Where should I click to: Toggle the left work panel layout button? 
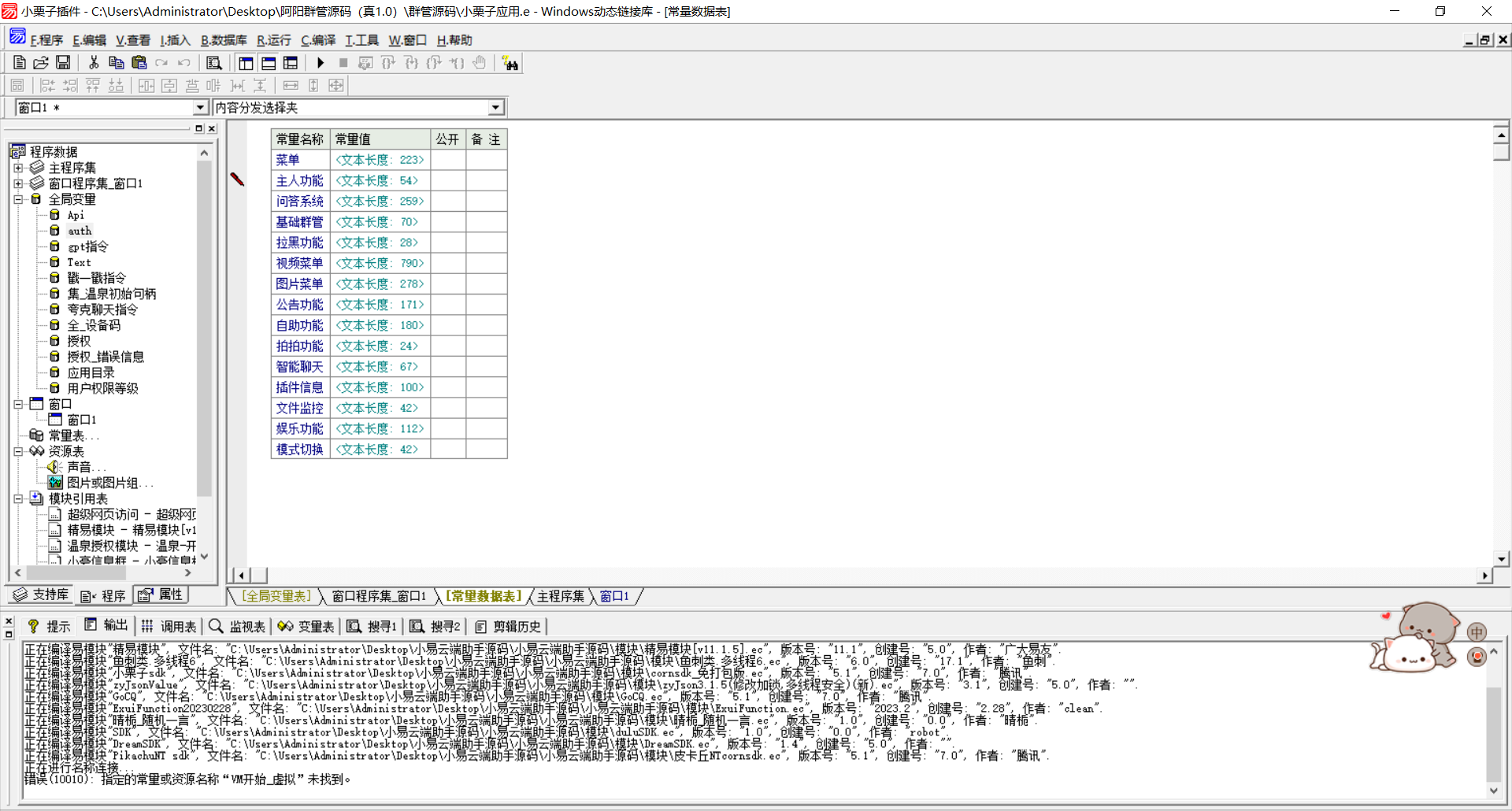click(246, 63)
